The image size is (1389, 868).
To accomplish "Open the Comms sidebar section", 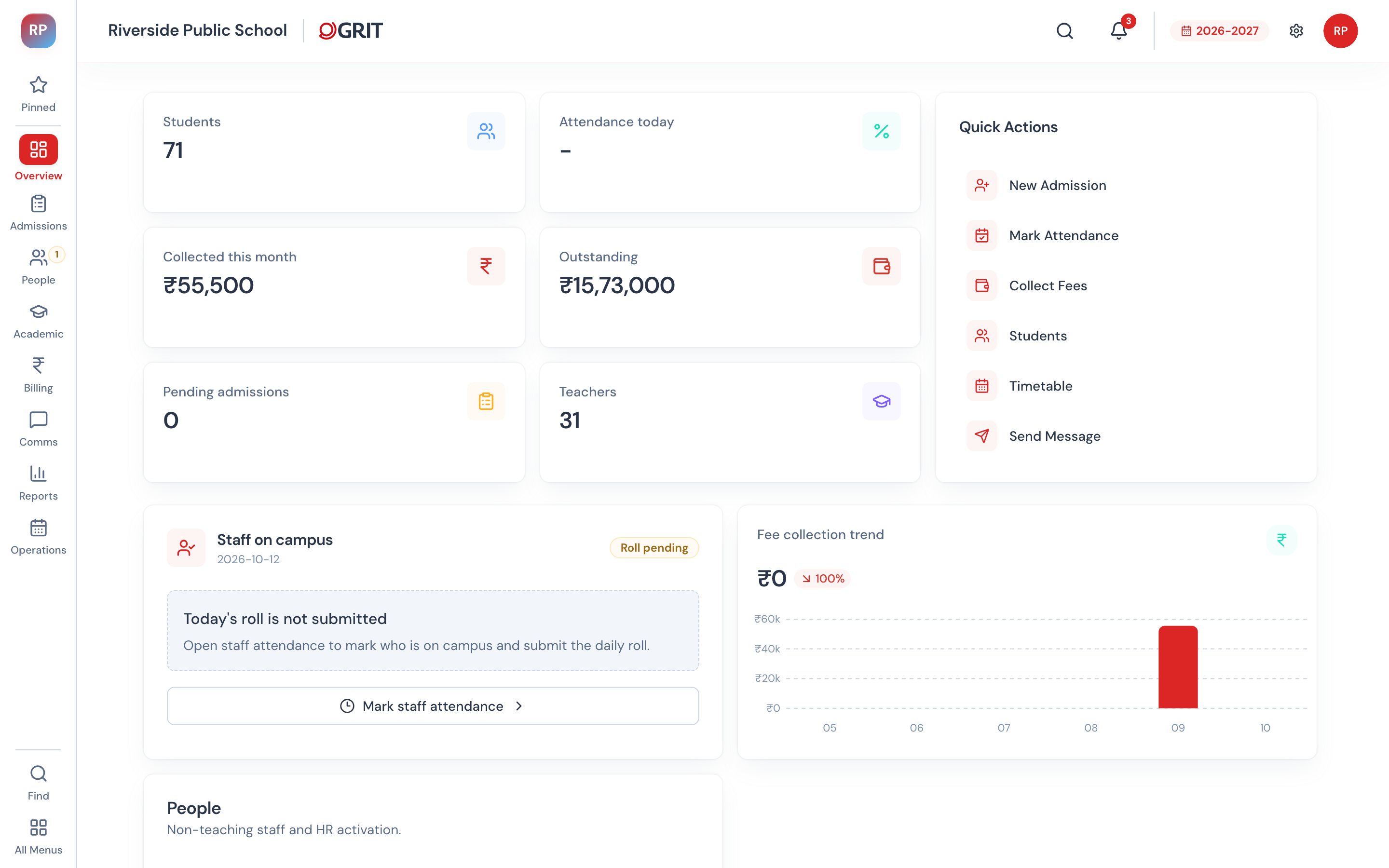I will [x=39, y=429].
